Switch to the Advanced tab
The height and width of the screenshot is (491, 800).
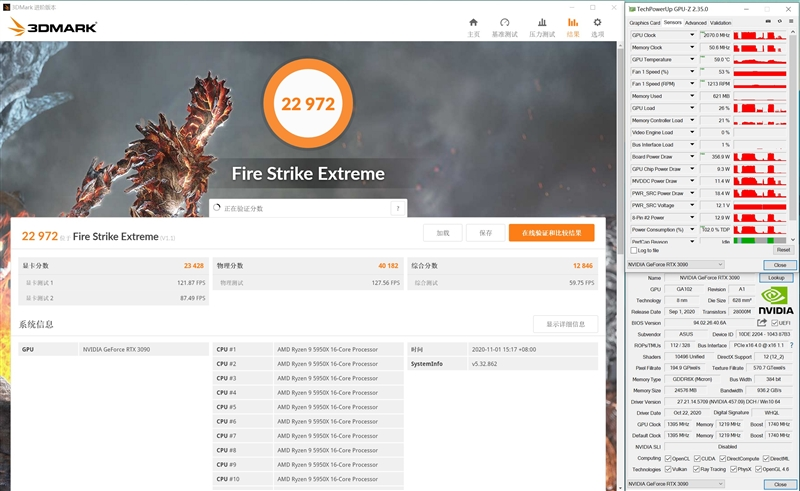(696, 23)
